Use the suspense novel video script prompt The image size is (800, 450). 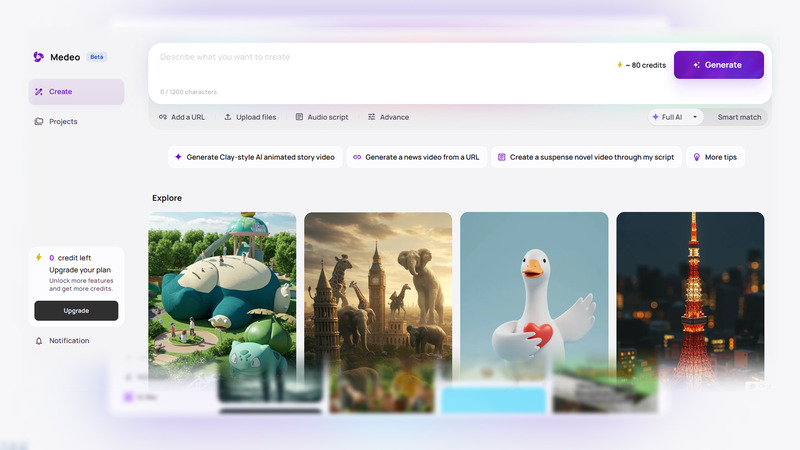586,157
